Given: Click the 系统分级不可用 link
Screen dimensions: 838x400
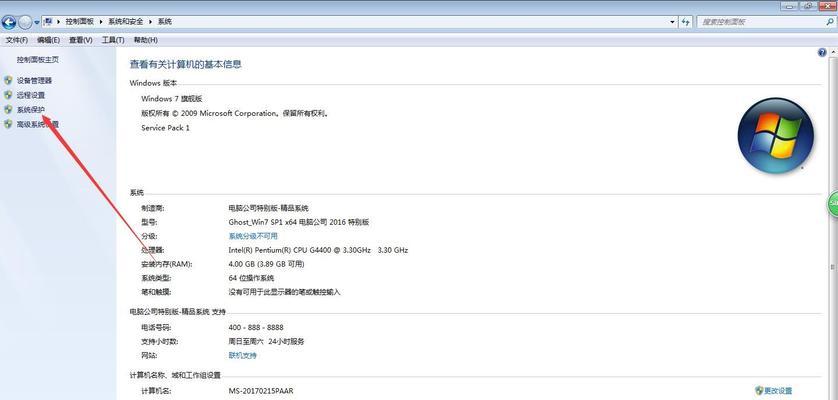Looking at the screenshot, I should (x=253, y=236).
